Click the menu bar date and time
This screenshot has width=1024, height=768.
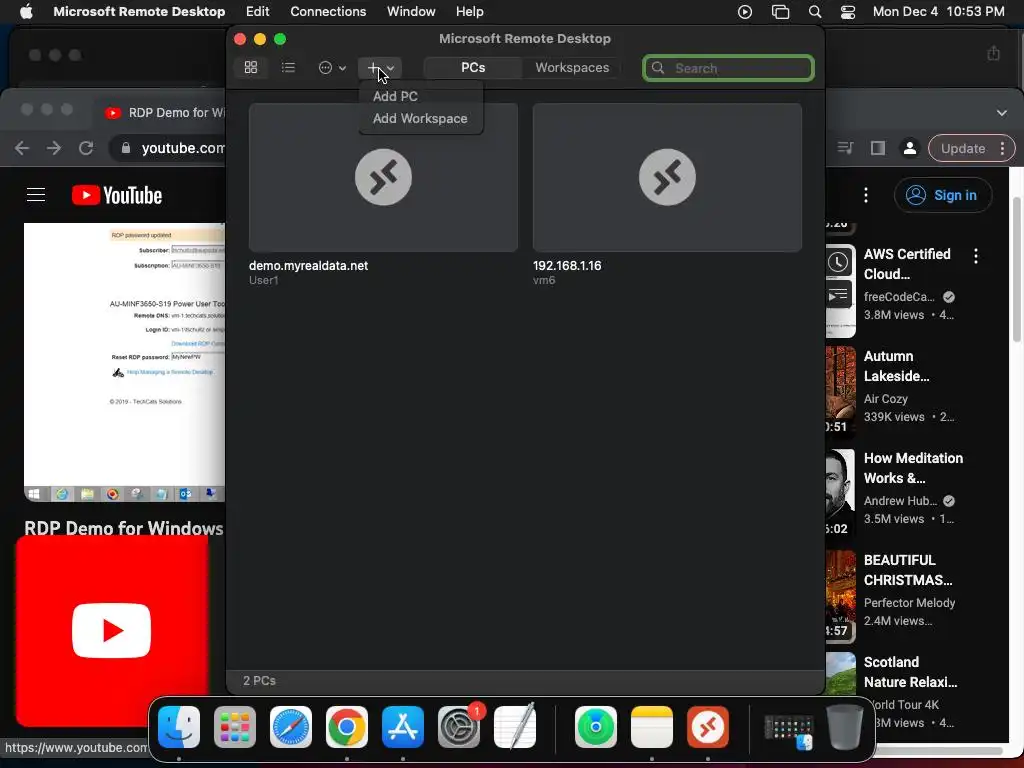(938, 11)
